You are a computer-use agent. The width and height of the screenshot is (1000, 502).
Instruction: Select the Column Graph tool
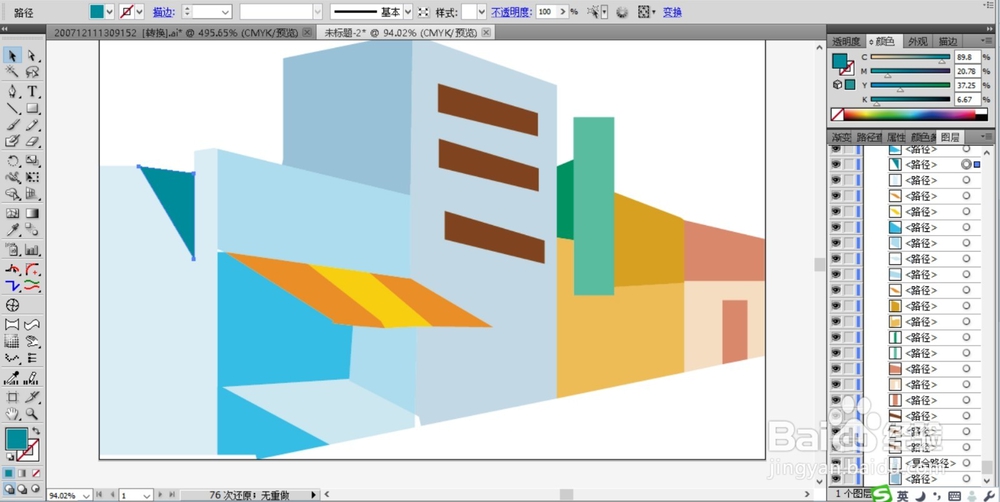click(x=32, y=250)
